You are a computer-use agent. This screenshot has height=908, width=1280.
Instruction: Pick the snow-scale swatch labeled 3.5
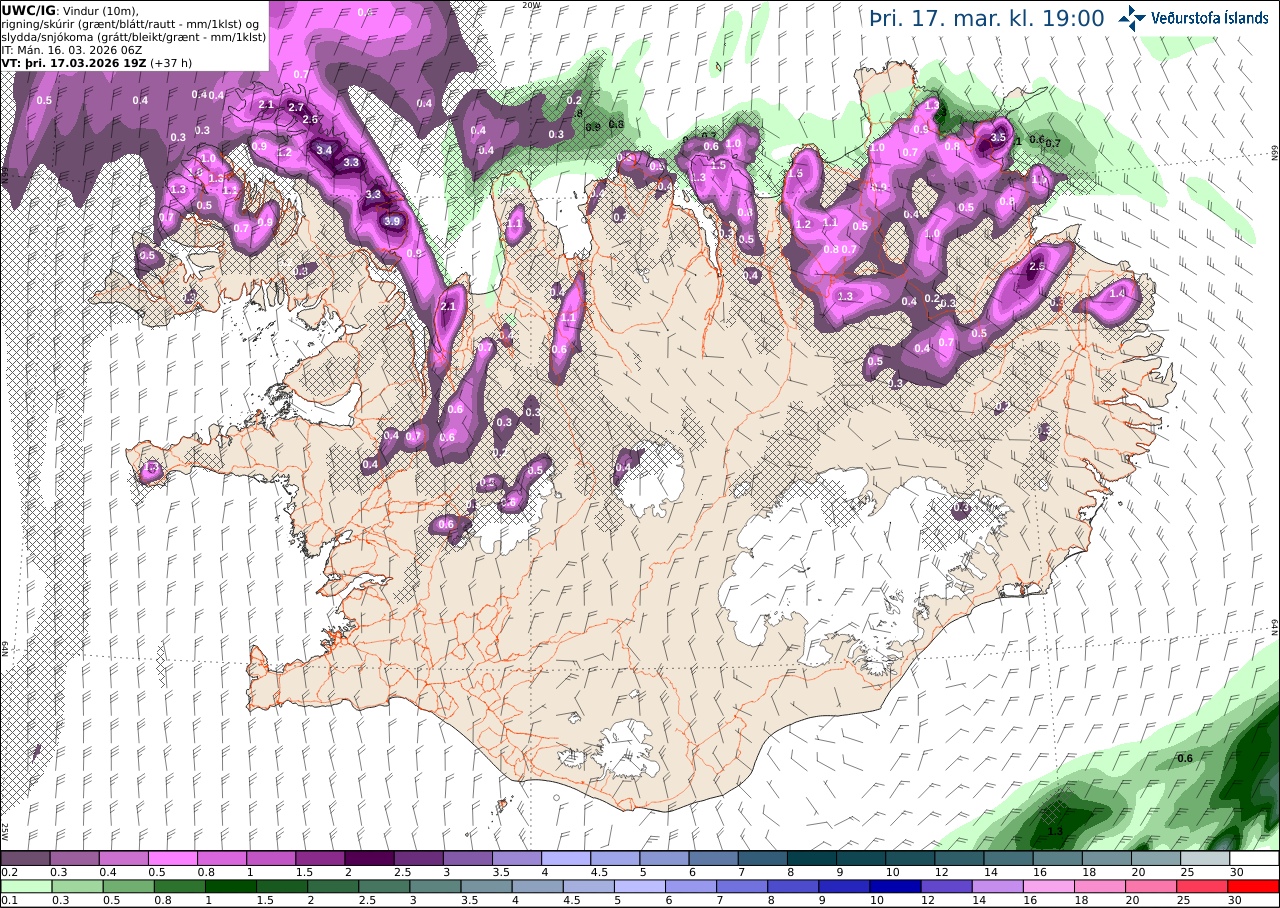(517, 858)
